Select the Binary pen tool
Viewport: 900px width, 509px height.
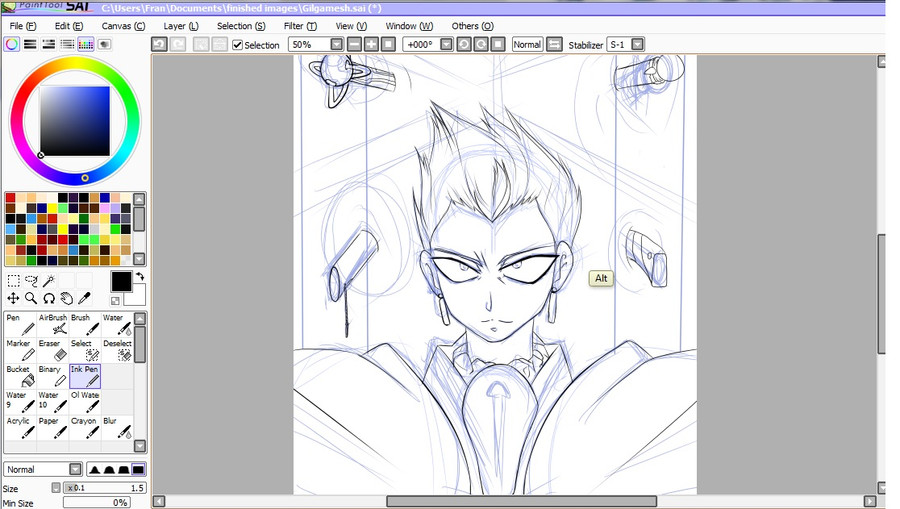[x=53, y=376]
